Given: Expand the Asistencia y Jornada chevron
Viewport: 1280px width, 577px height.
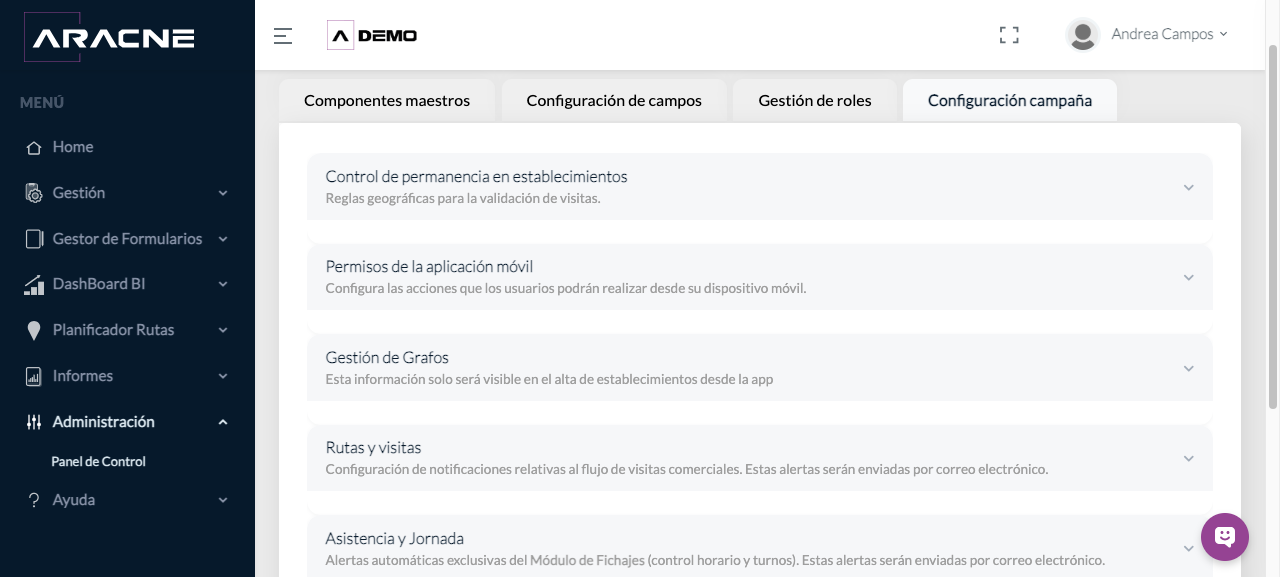Looking at the screenshot, I should point(1189,548).
